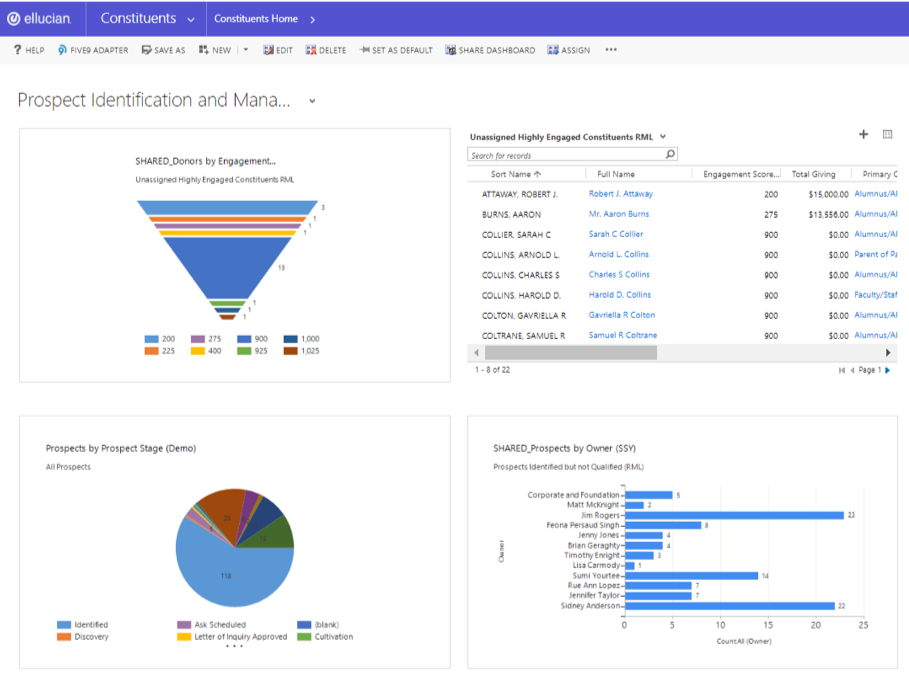Click the 900 legend swatch in funnel chart
Viewport: 909px width, 679px height.
245,339
